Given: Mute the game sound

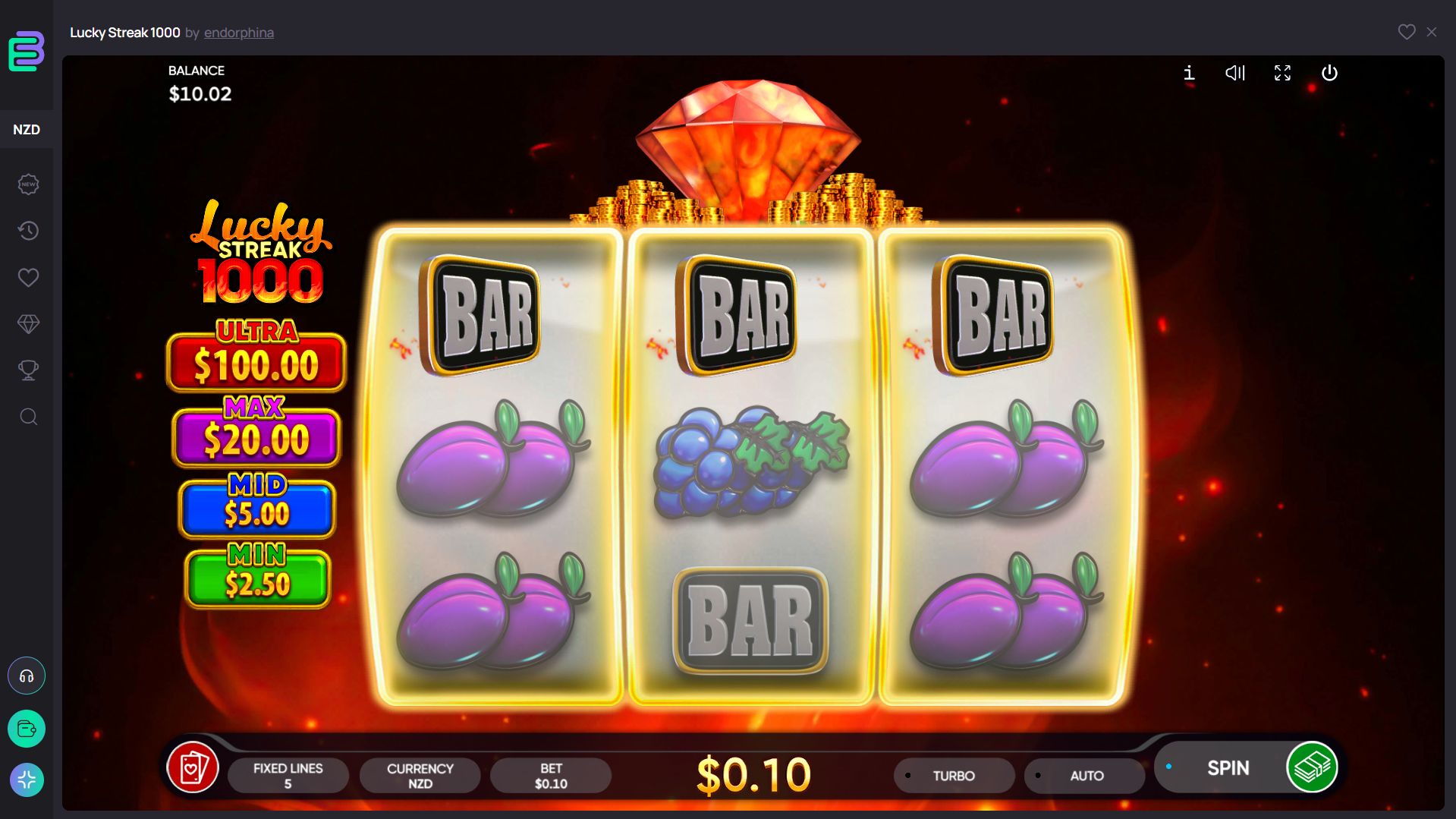Looking at the screenshot, I should 1235,73.
